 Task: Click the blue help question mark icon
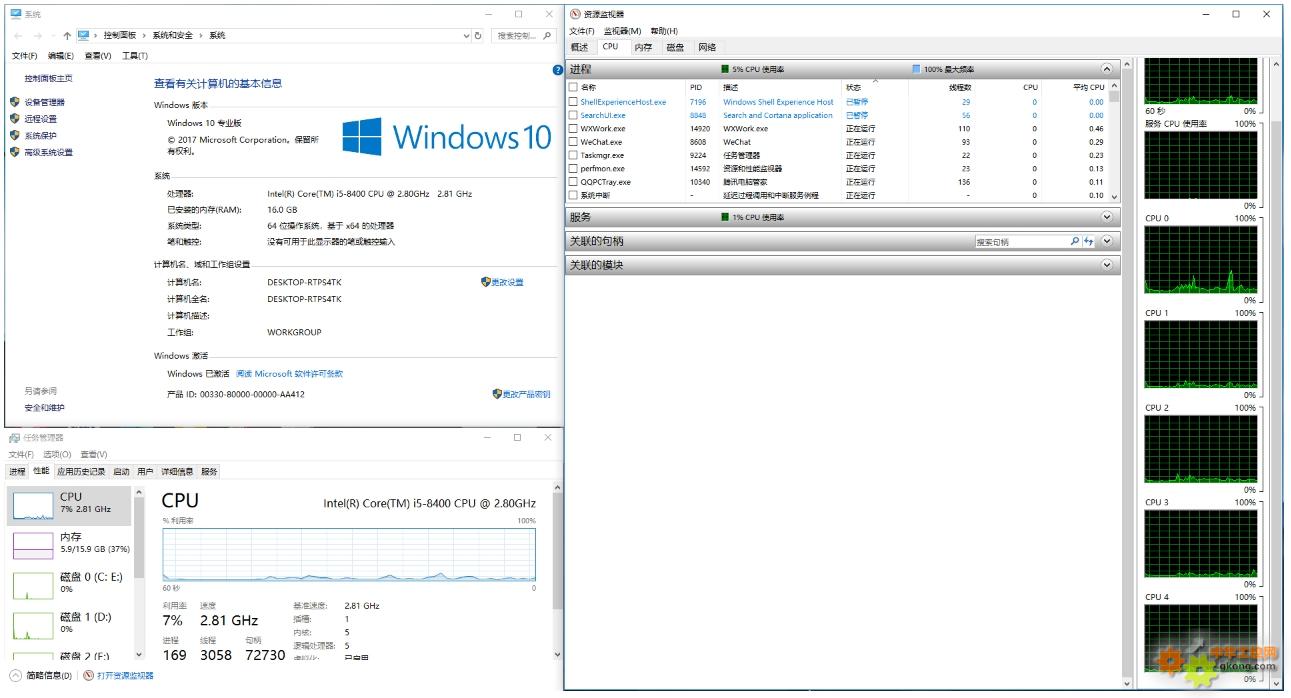558,70
